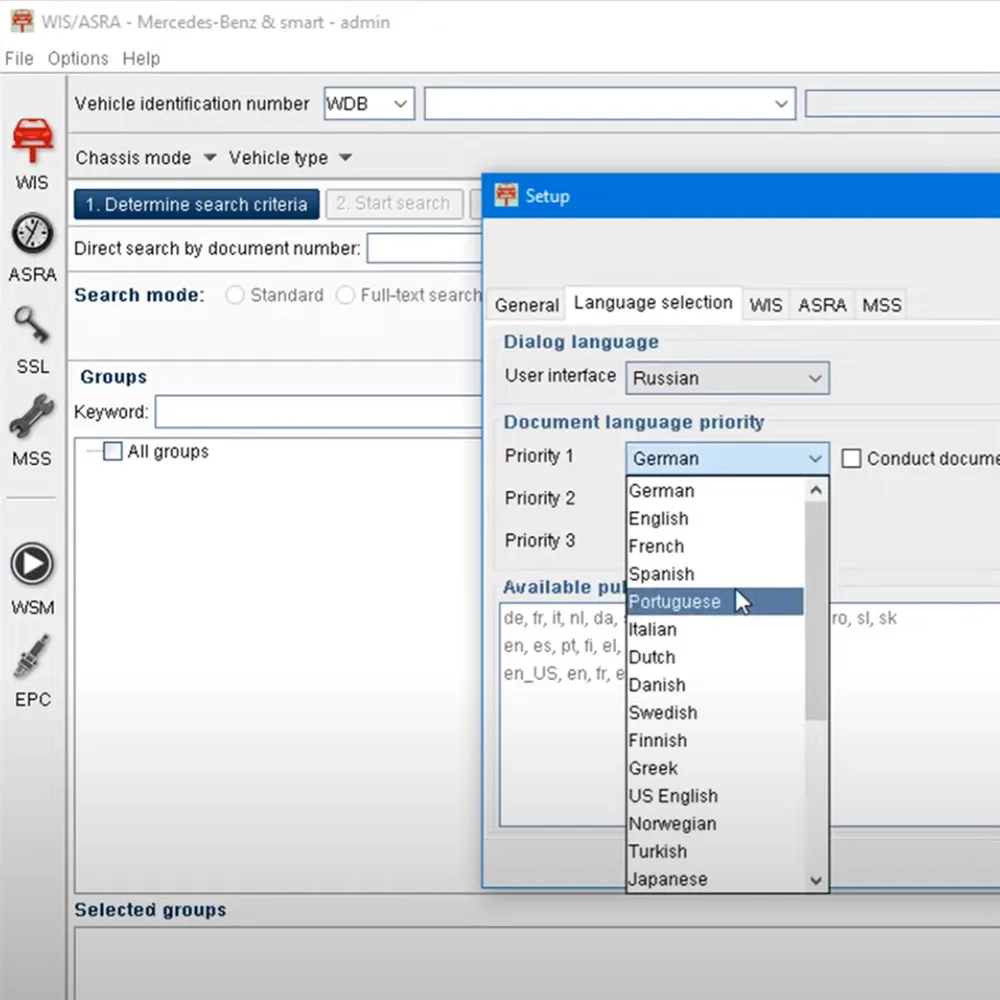
Task: Click the direct document number search field
Action: pyautogui.click(x=424, y=248)
